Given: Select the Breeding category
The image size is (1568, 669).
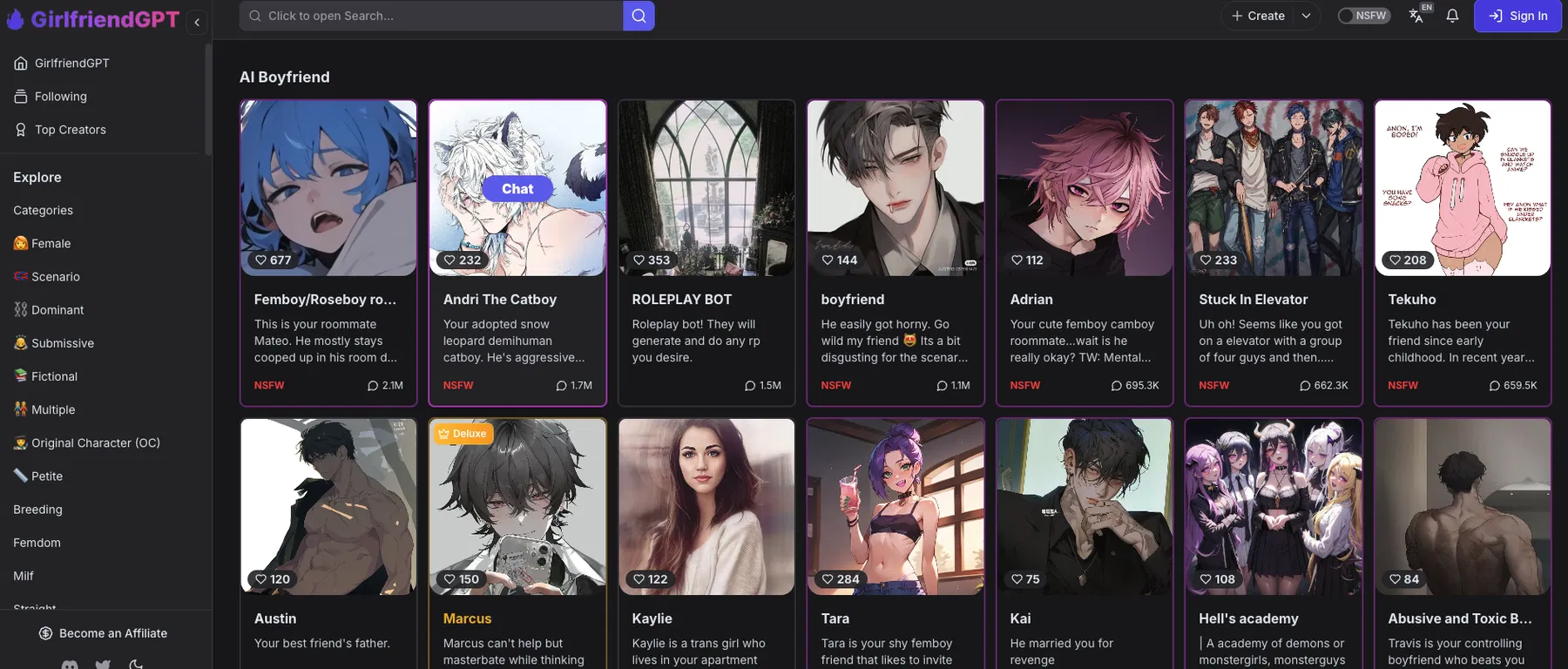Looking at the screenshot, I should 37,509.
